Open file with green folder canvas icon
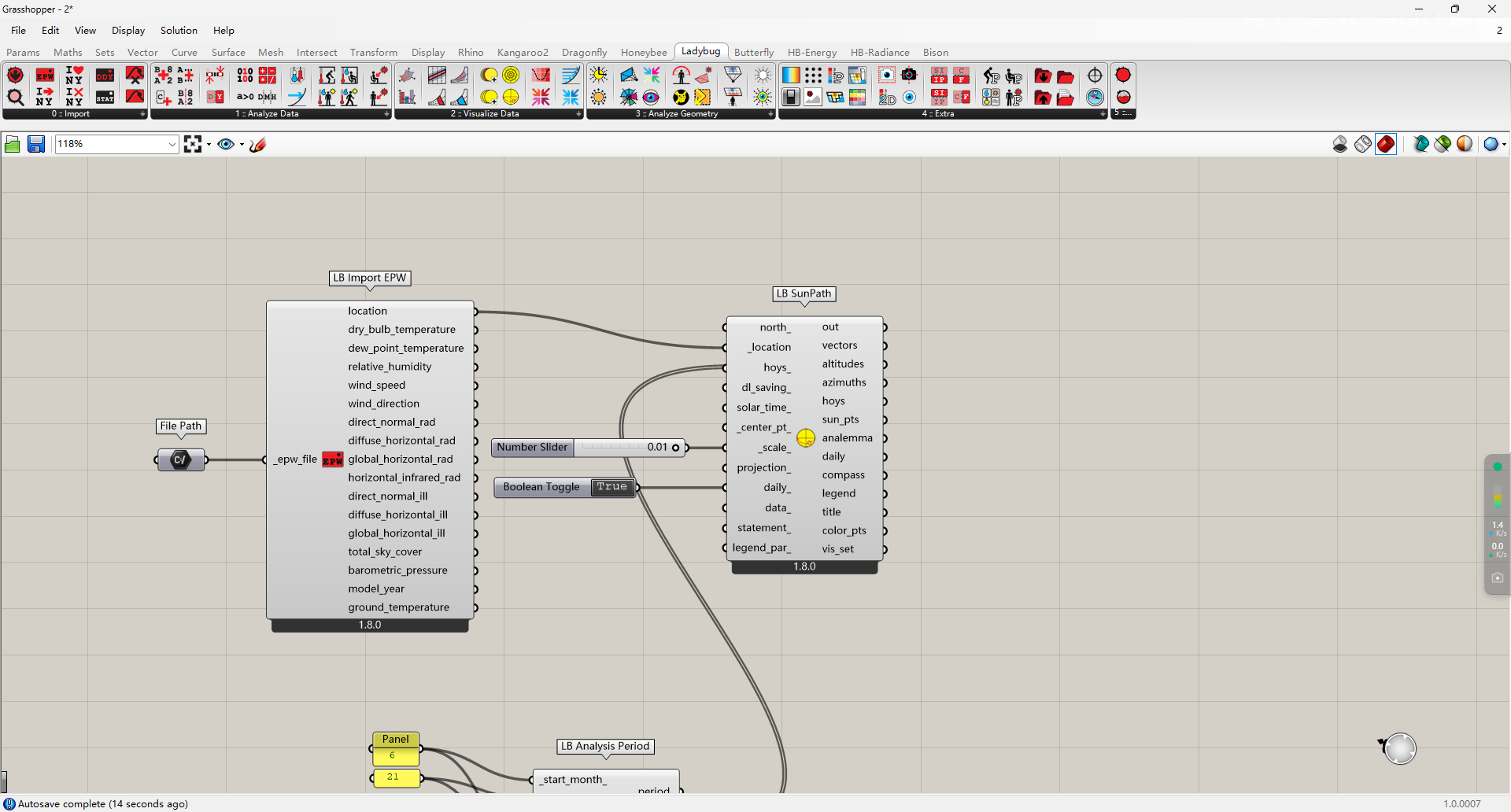Screen dimensions: 1511x812 click(x=13, y=144)
